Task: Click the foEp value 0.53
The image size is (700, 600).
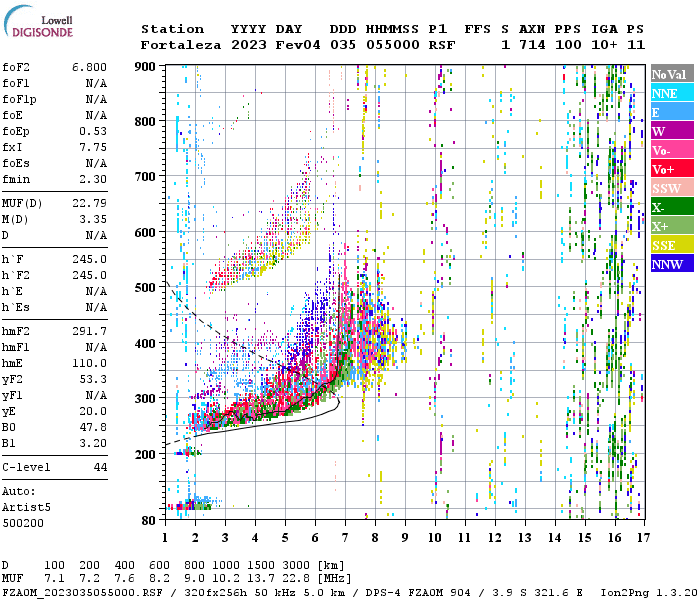Action: (93, 131)
